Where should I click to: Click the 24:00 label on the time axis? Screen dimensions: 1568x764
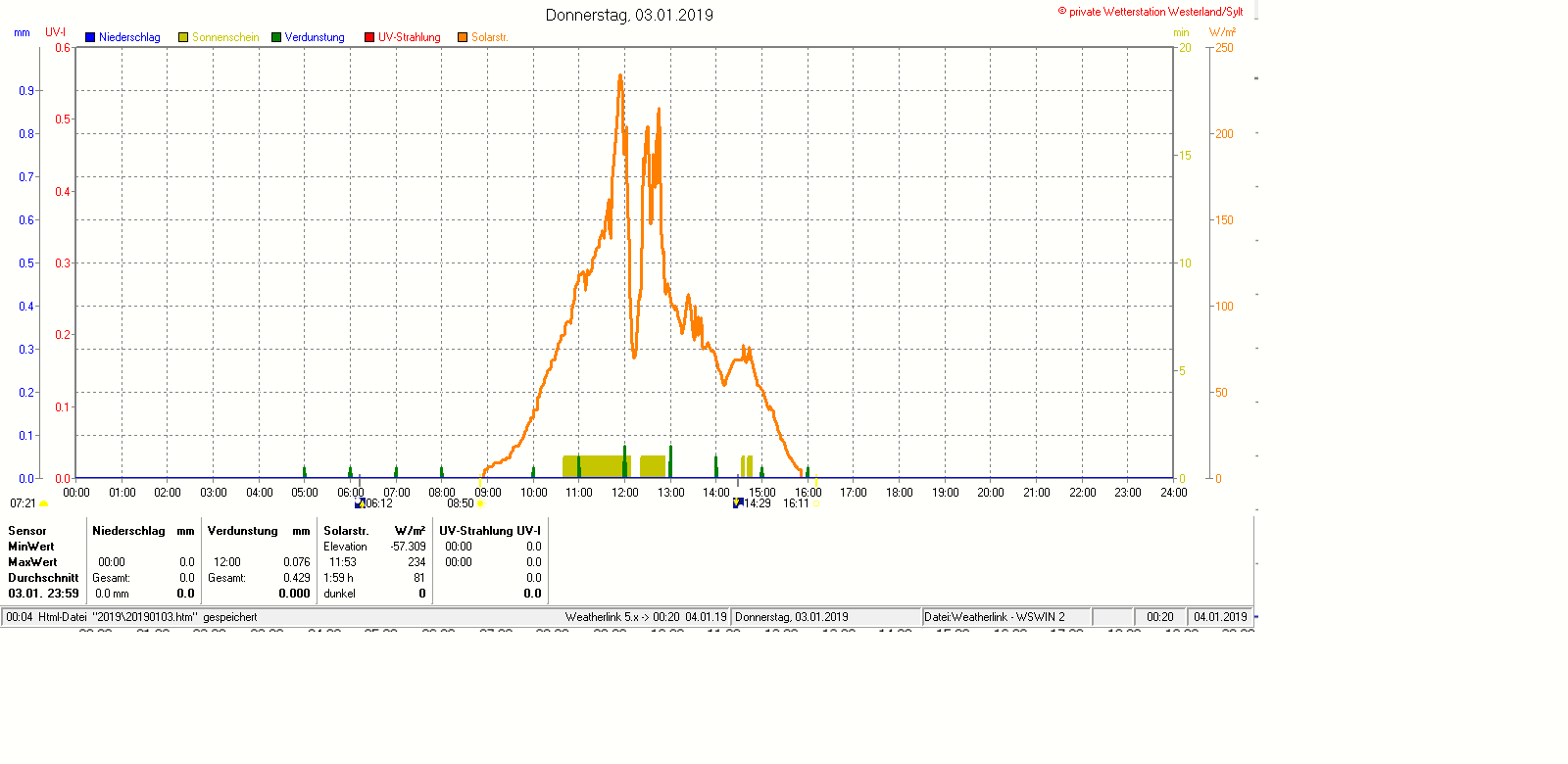[1174, 493]
